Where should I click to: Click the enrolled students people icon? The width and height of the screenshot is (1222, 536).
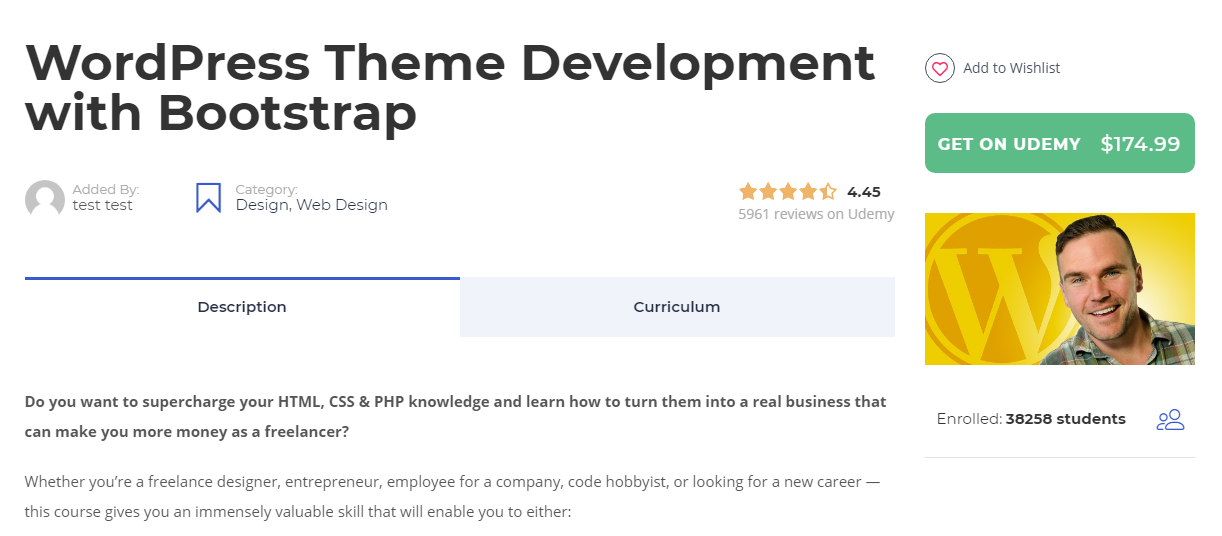point(1170,420)
